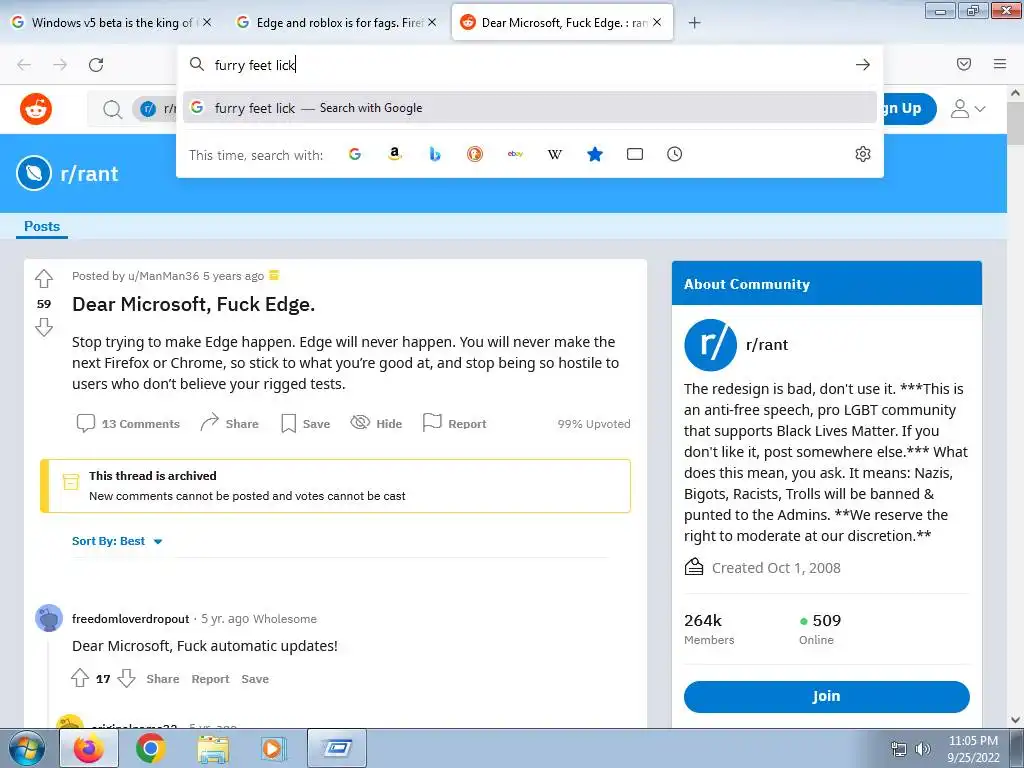Viewport: 1024px width, 768px height.
Task: Save the Dear Microsoft post
Action: point(305,423)
